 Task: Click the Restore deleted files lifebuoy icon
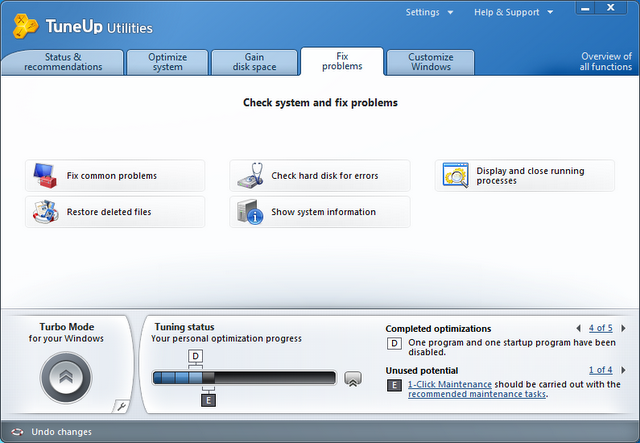[x=45, y=211]
